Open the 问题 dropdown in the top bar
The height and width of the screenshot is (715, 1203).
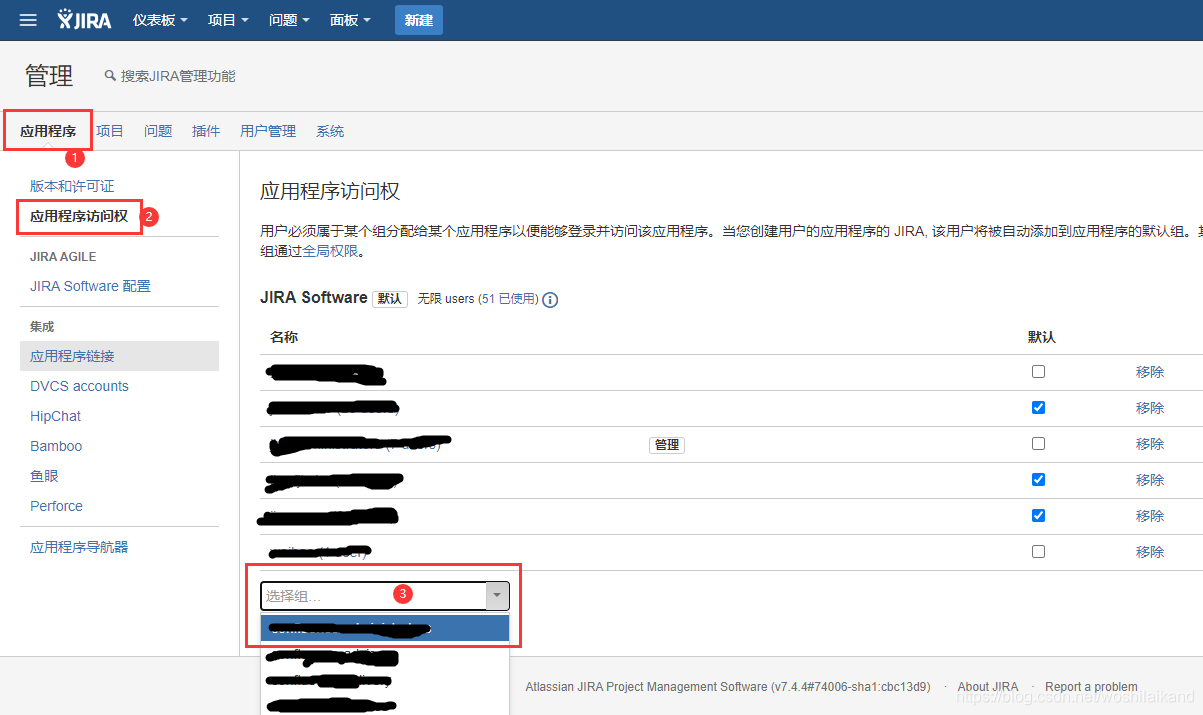tap(289, 20)
